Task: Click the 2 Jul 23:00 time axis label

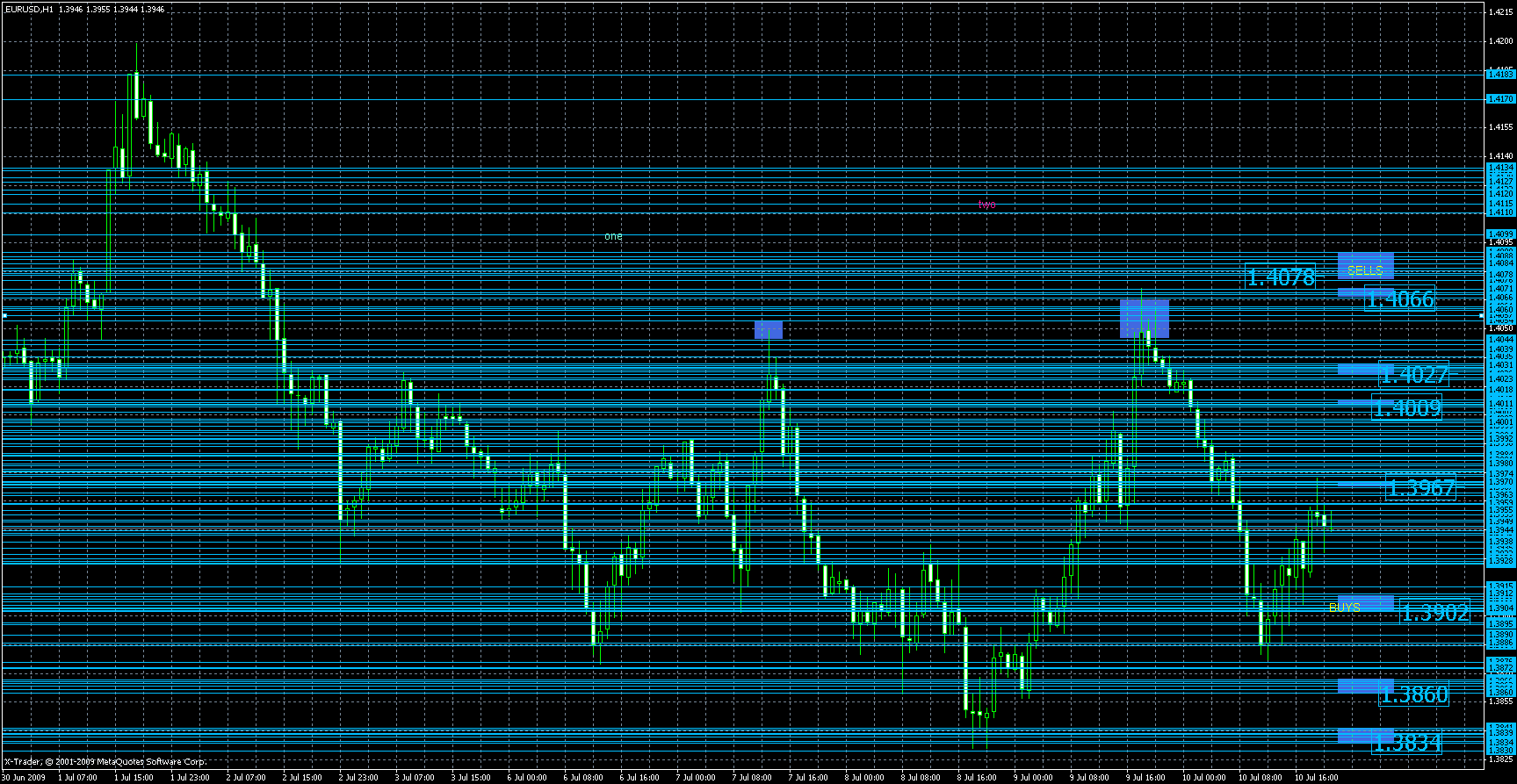Action: [x=358, y=777]
